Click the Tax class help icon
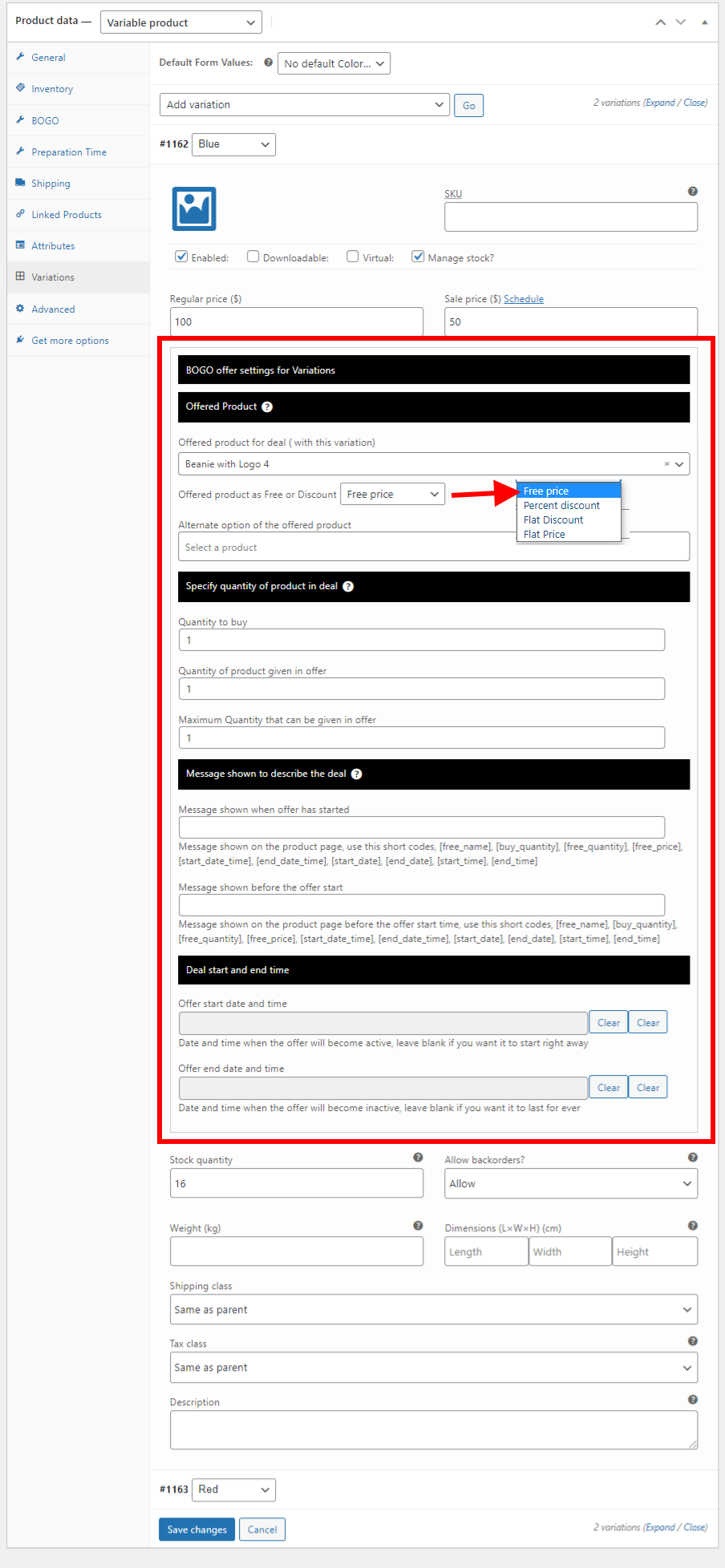 coord(693,1341)
